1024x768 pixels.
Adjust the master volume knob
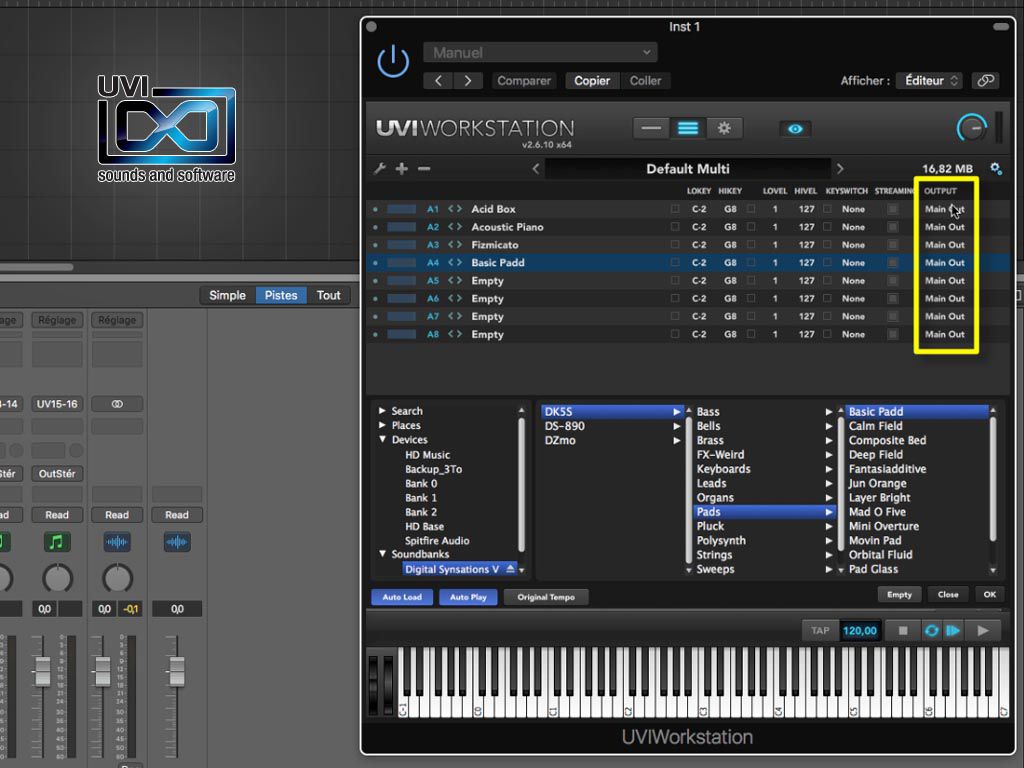(x=971, y=128)
